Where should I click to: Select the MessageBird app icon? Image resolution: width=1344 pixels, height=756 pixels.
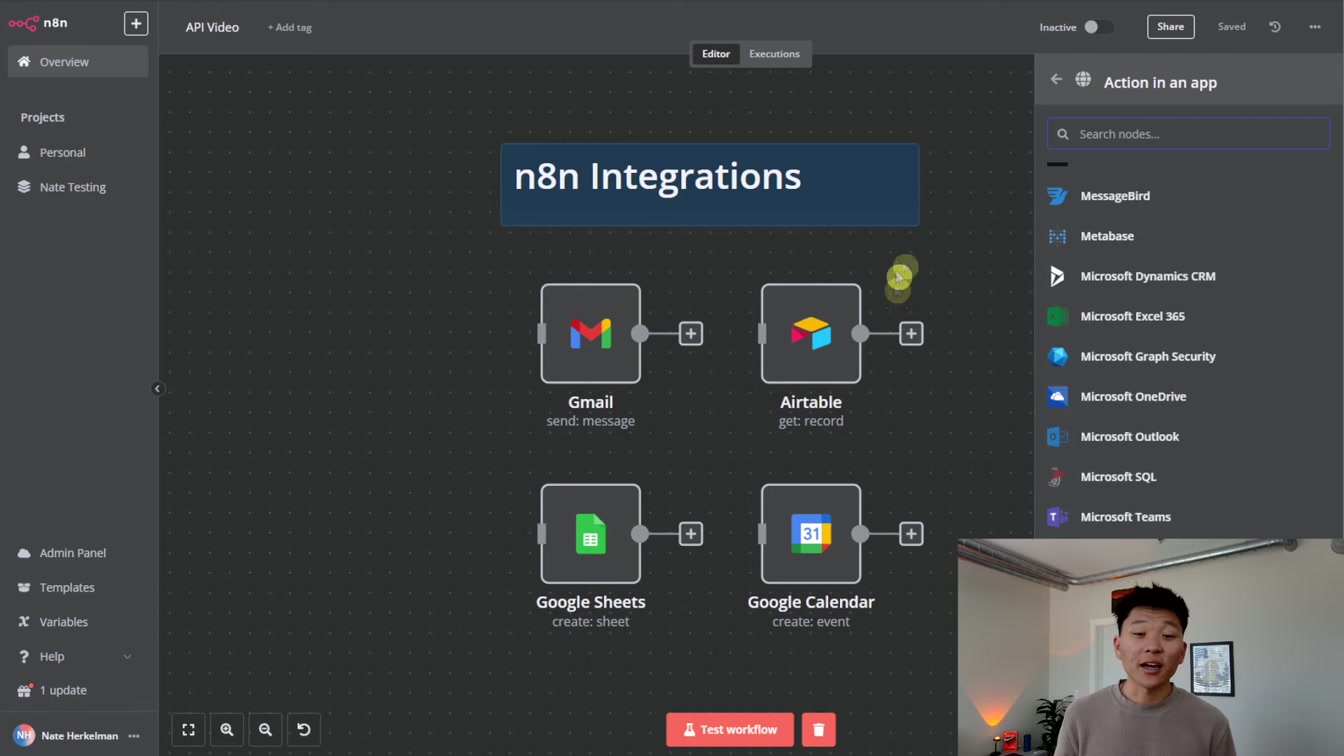click(x=1057, y=196)
